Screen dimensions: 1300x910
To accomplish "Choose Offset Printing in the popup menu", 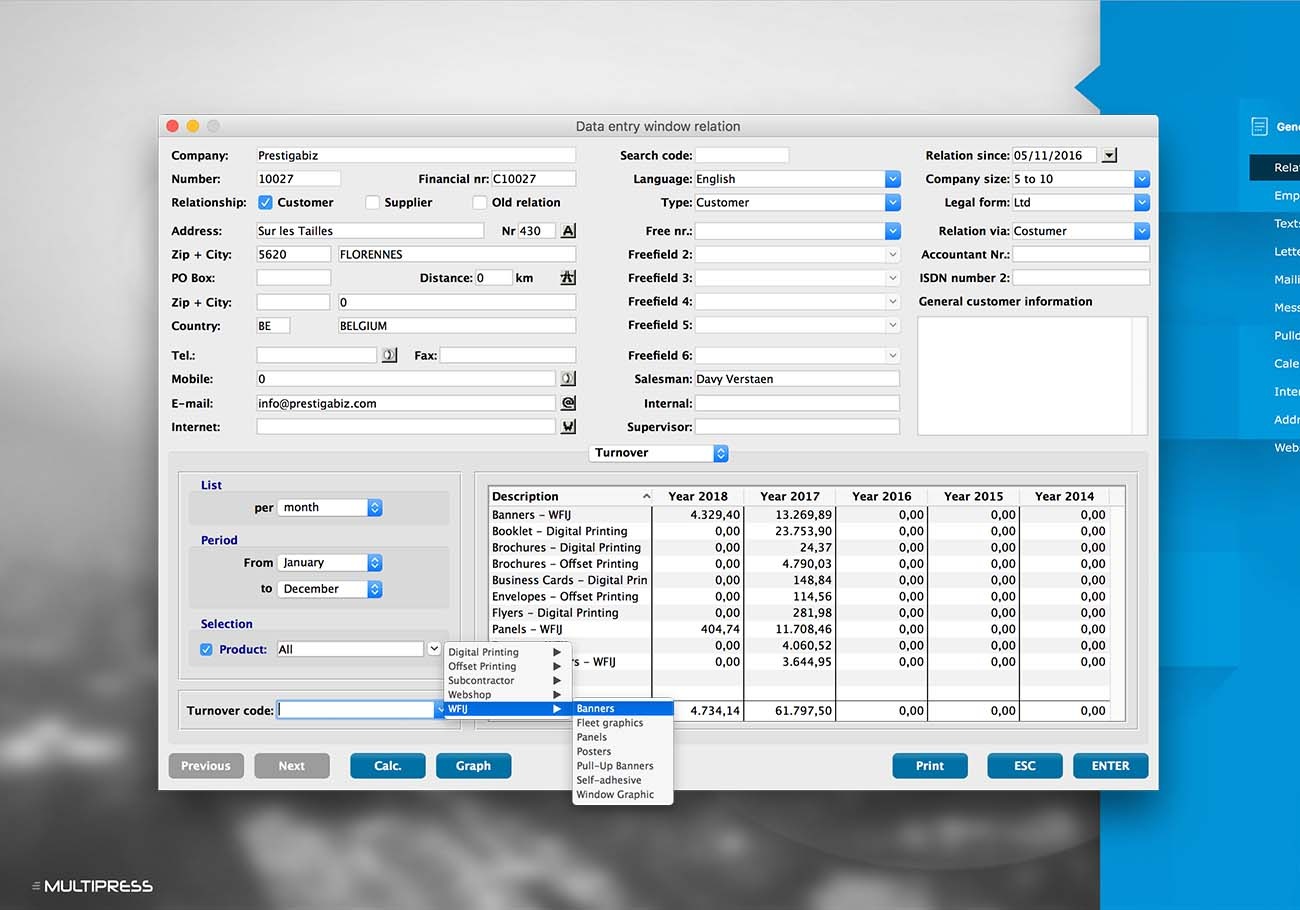I will (507, 666).
